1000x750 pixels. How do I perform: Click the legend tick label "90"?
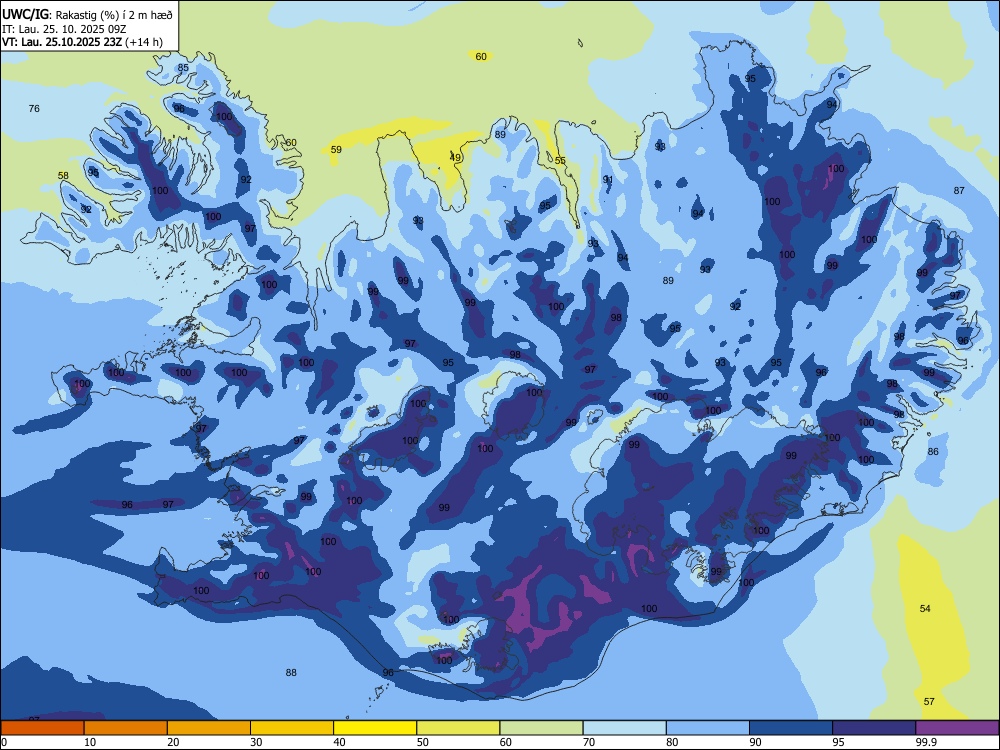coord(755,742)
